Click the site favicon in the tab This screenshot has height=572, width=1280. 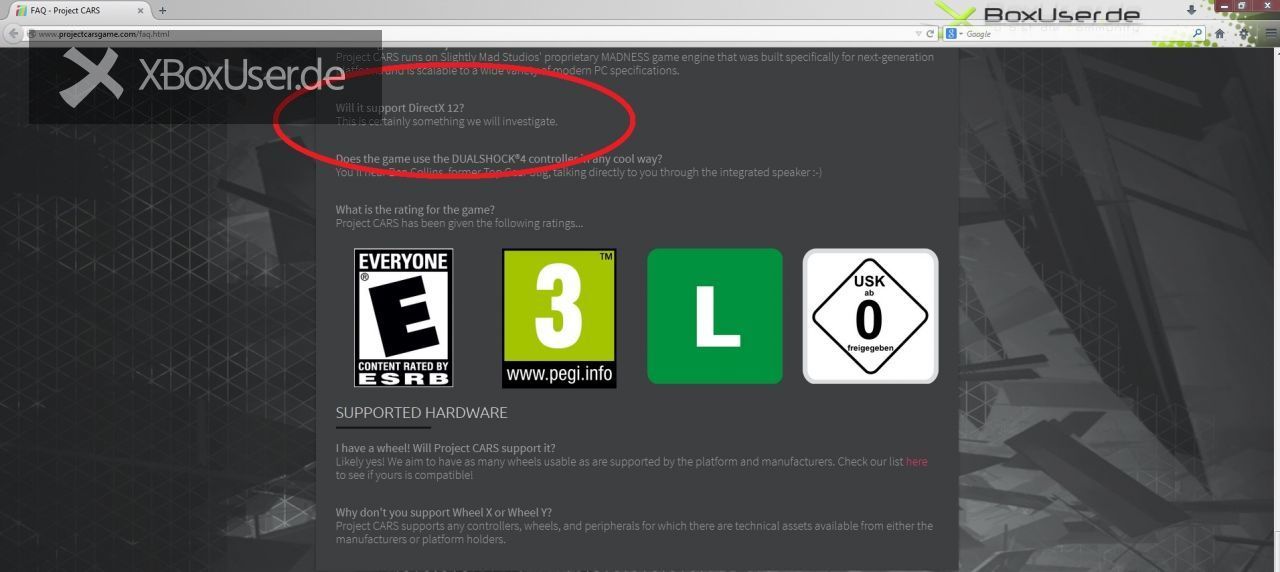21,10
